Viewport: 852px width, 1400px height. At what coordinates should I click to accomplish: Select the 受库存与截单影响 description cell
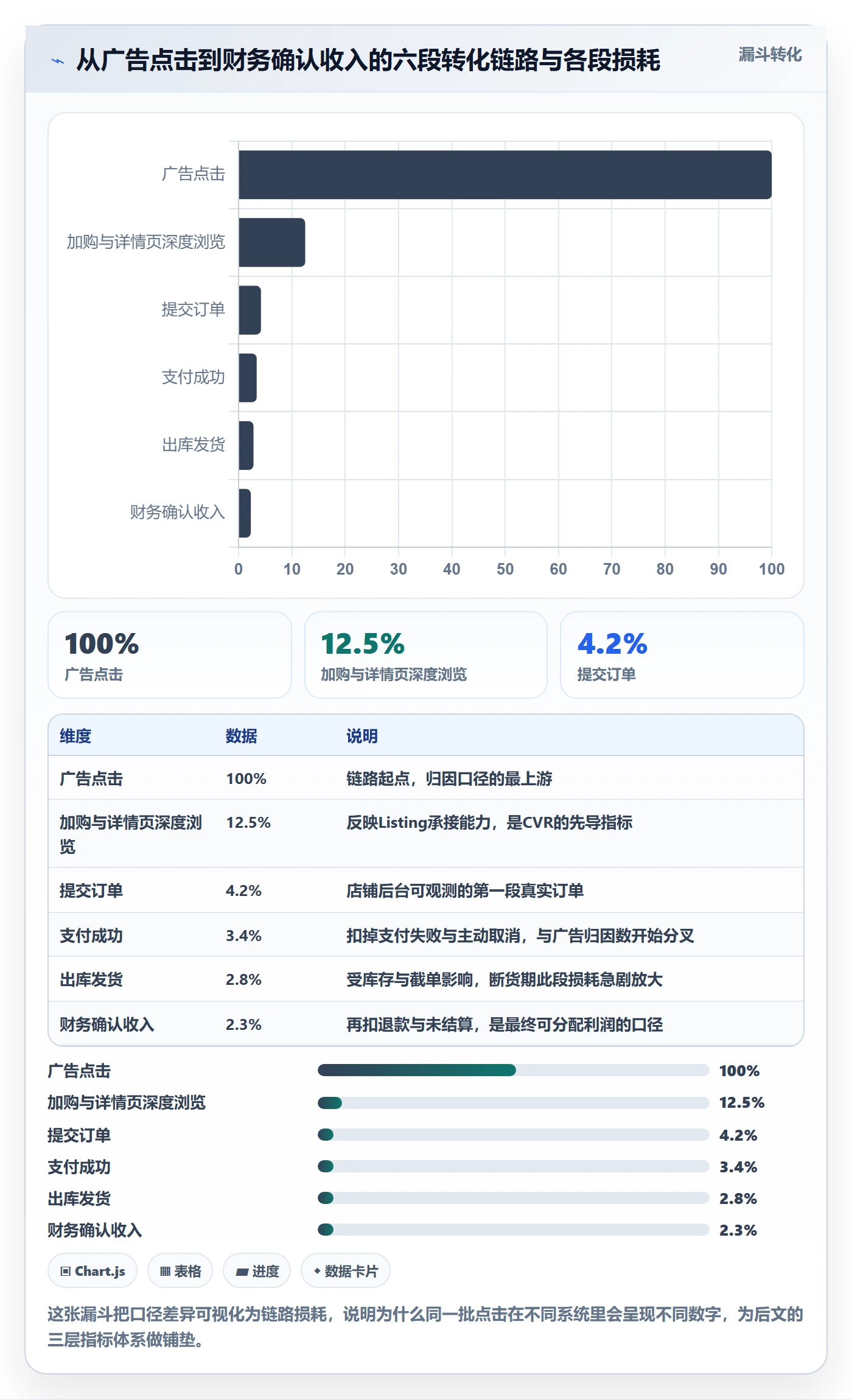coord(505,979)
